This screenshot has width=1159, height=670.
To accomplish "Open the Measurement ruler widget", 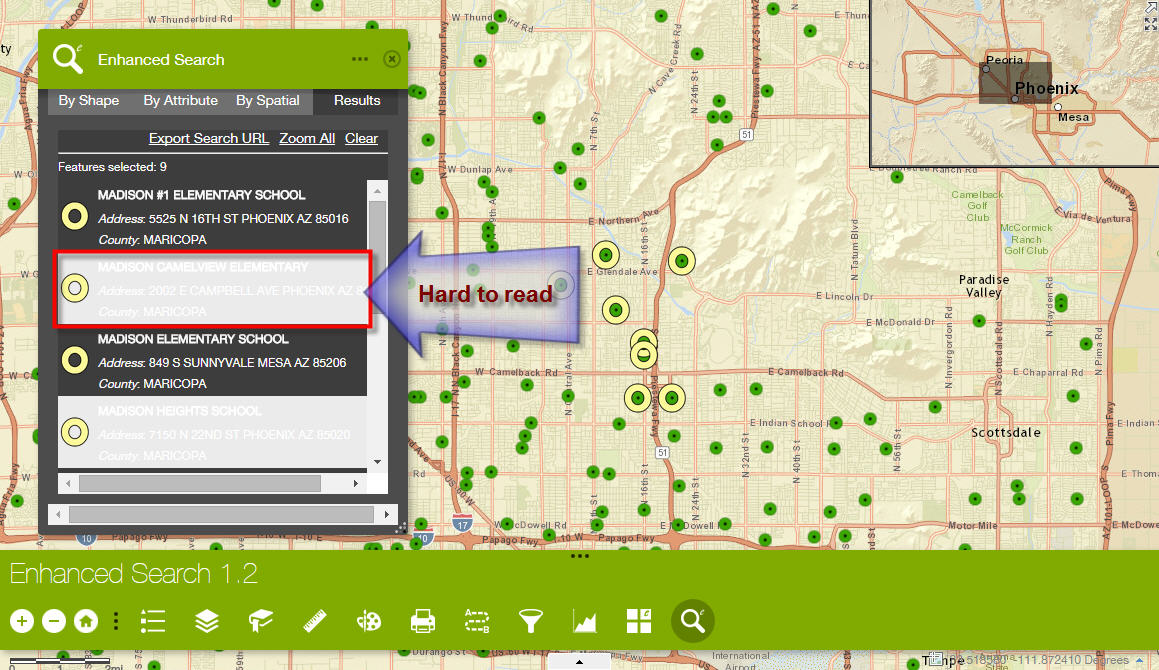I will click(x=315, y=621).
